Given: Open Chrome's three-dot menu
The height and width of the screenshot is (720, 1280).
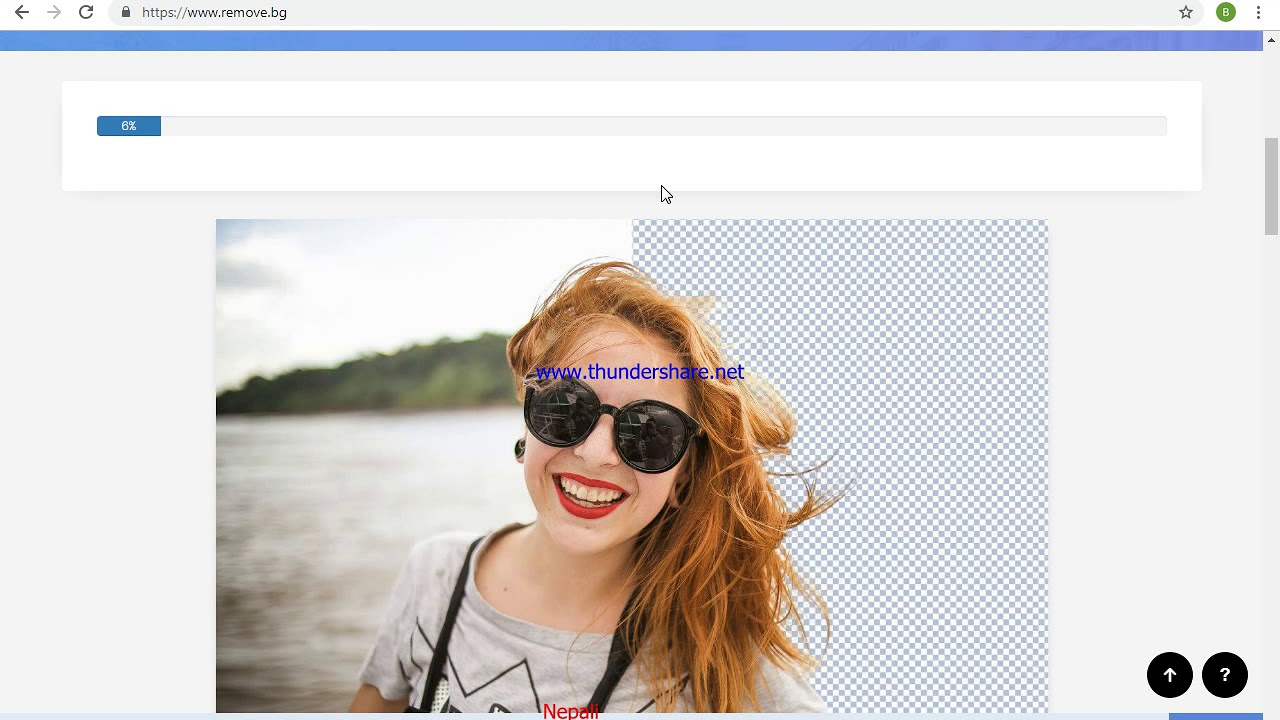Looking at the screenshot, I should (1258, 12).
